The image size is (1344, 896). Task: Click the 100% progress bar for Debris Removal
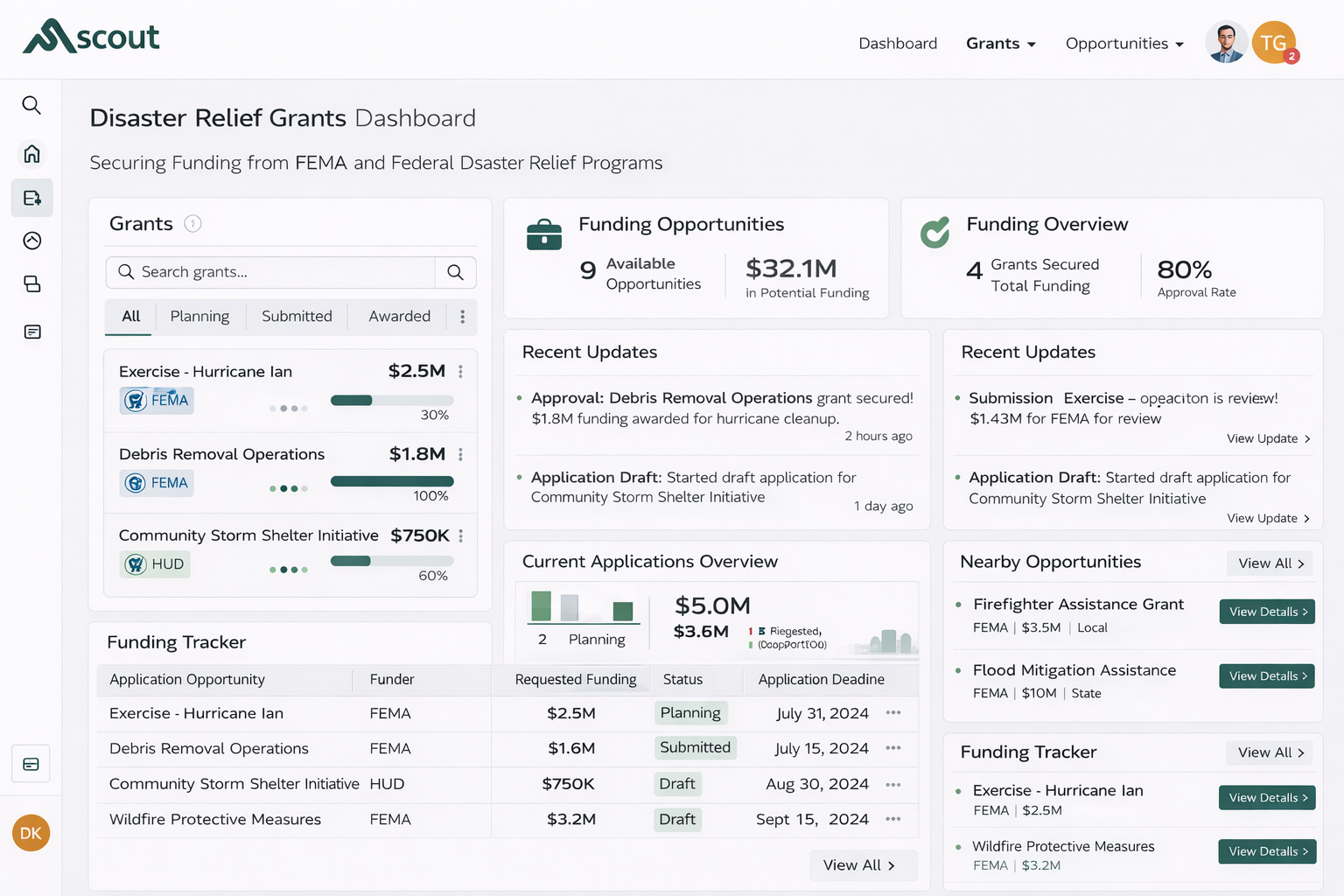392,481
